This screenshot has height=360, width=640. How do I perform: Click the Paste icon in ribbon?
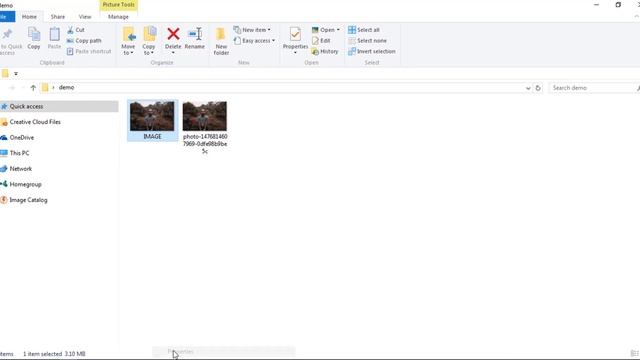(x=54, y=34)
